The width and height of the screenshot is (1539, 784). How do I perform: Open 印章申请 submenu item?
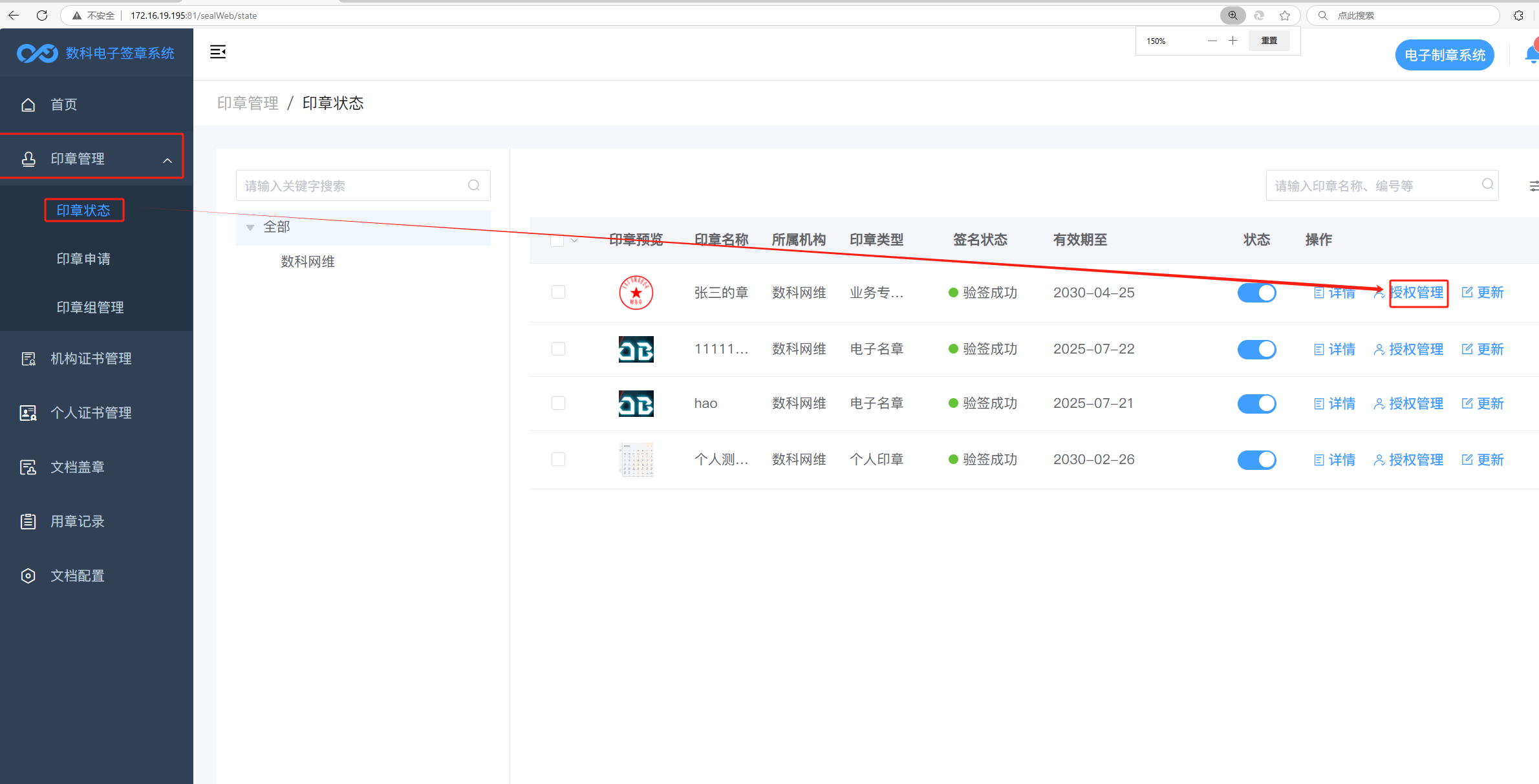[83, 259]
